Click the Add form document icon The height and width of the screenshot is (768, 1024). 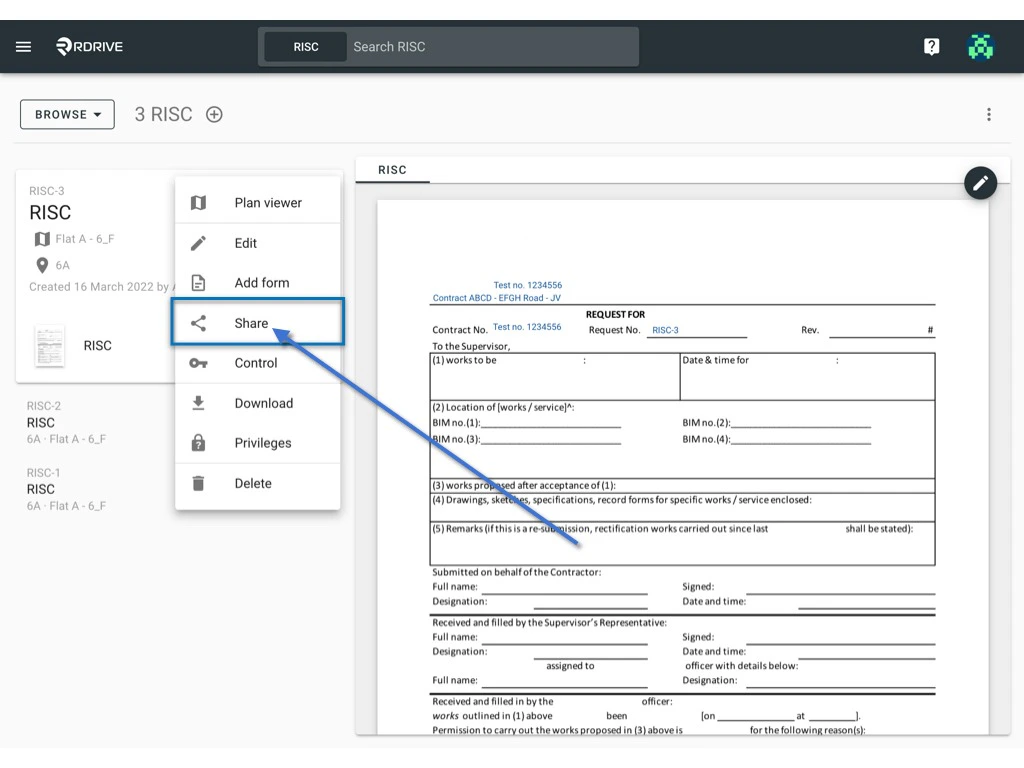pos(199,282)
